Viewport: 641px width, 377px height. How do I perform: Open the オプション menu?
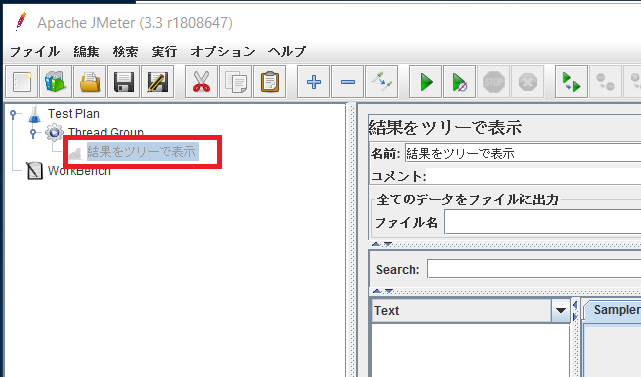222,52
